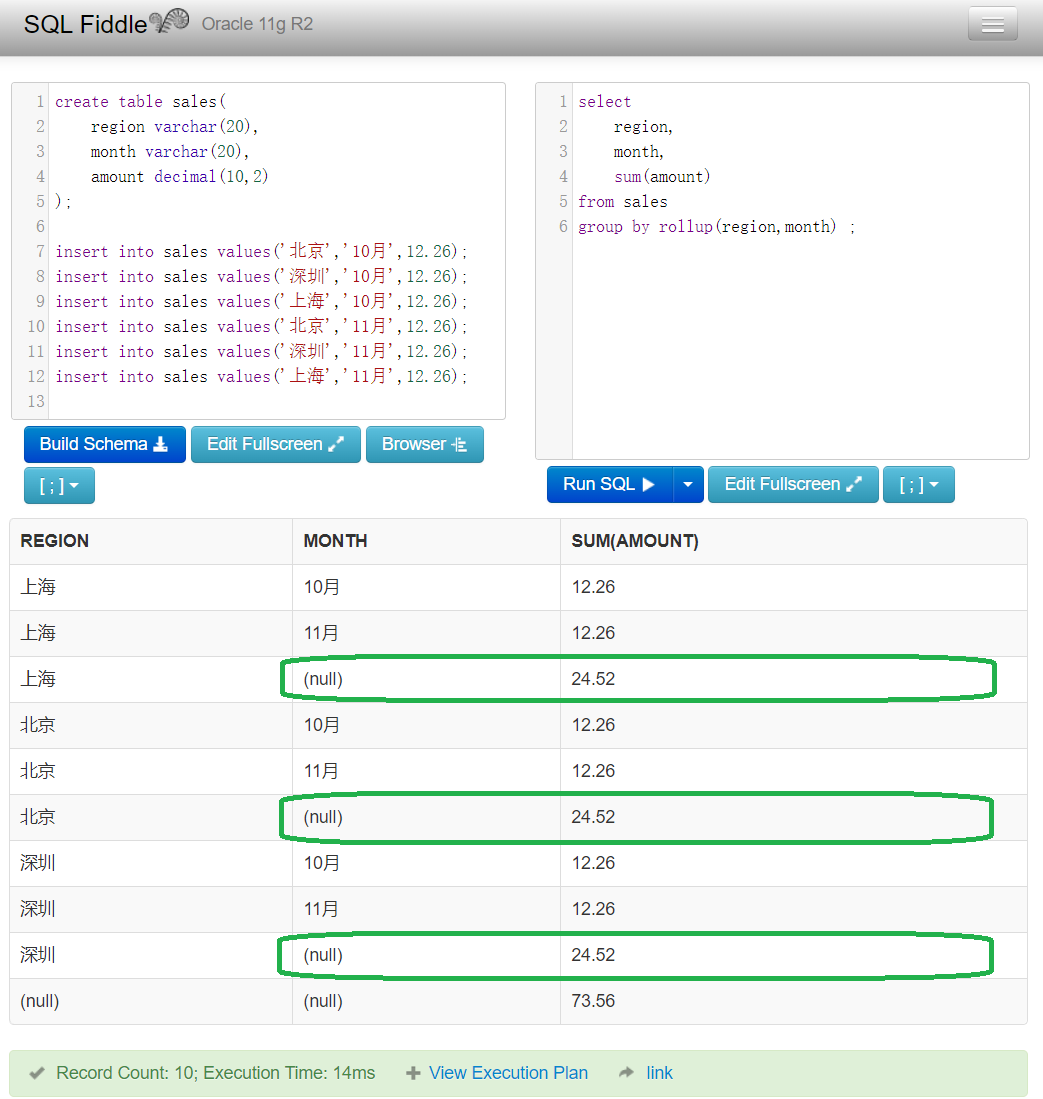Click schema line 7 insert 北京 10月
Viewport: 1043px width, 1099px height.
click(261, 252)
